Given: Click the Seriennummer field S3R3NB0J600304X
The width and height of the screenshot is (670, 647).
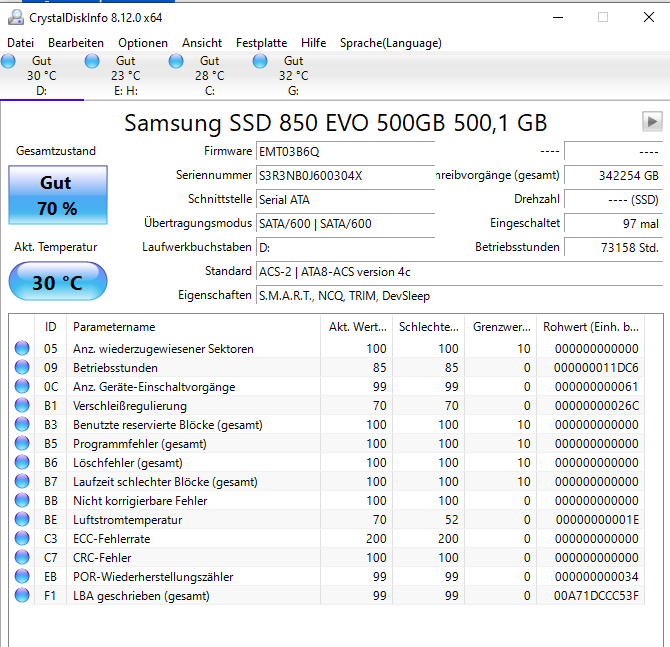Looking at the screenshot, I should coord(345,176).
